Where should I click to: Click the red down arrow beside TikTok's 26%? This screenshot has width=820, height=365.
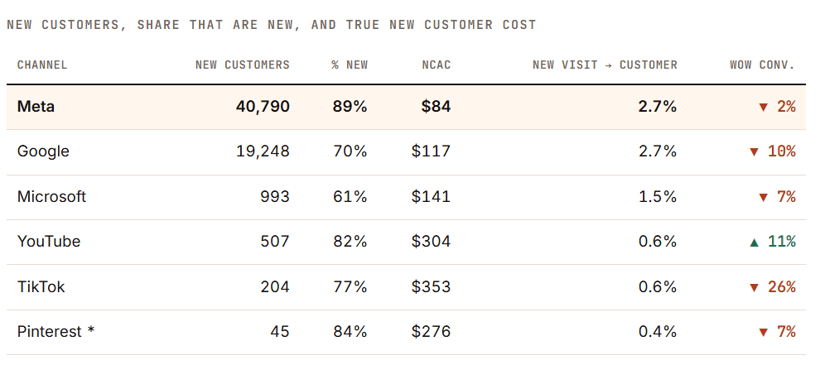pos(754,288)
